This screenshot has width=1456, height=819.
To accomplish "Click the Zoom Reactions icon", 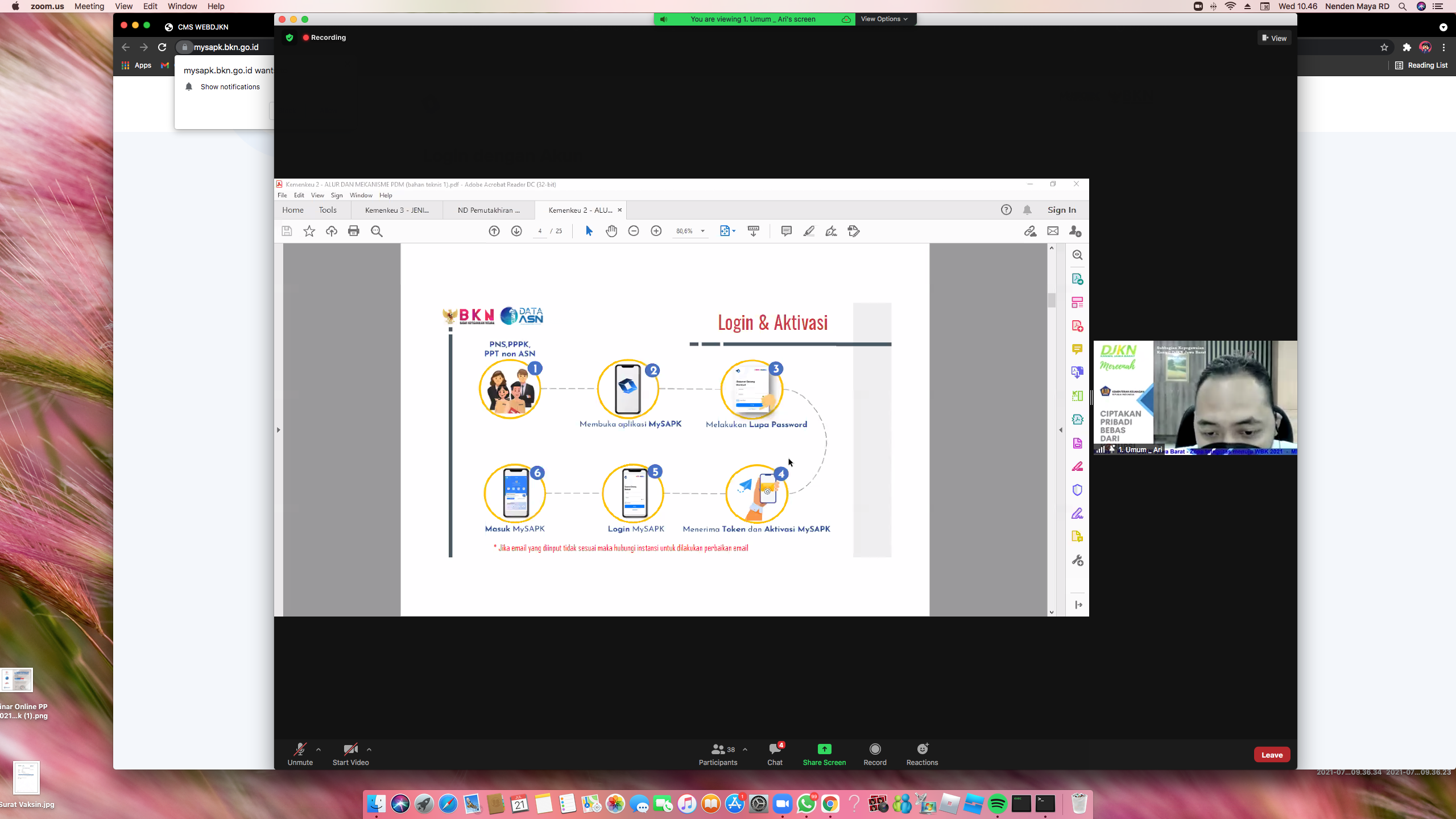I will pyautogui.click(x=922, y=749).
